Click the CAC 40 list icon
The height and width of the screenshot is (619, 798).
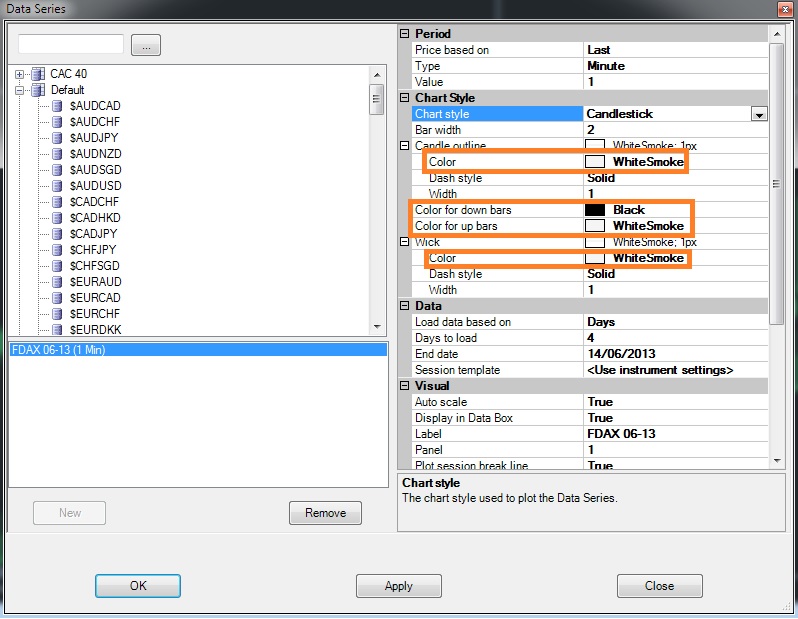[x=38, y=74]
